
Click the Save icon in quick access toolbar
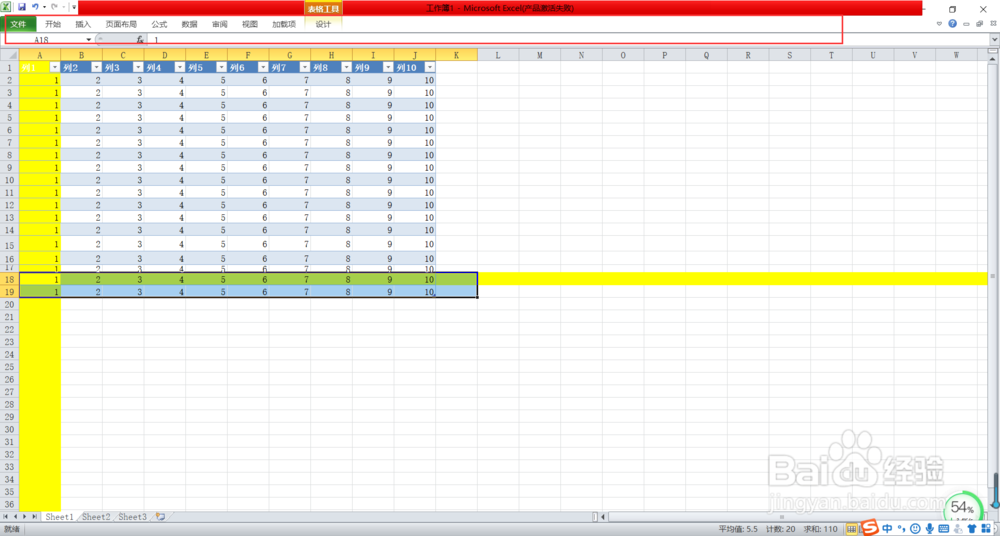(22, 7)
